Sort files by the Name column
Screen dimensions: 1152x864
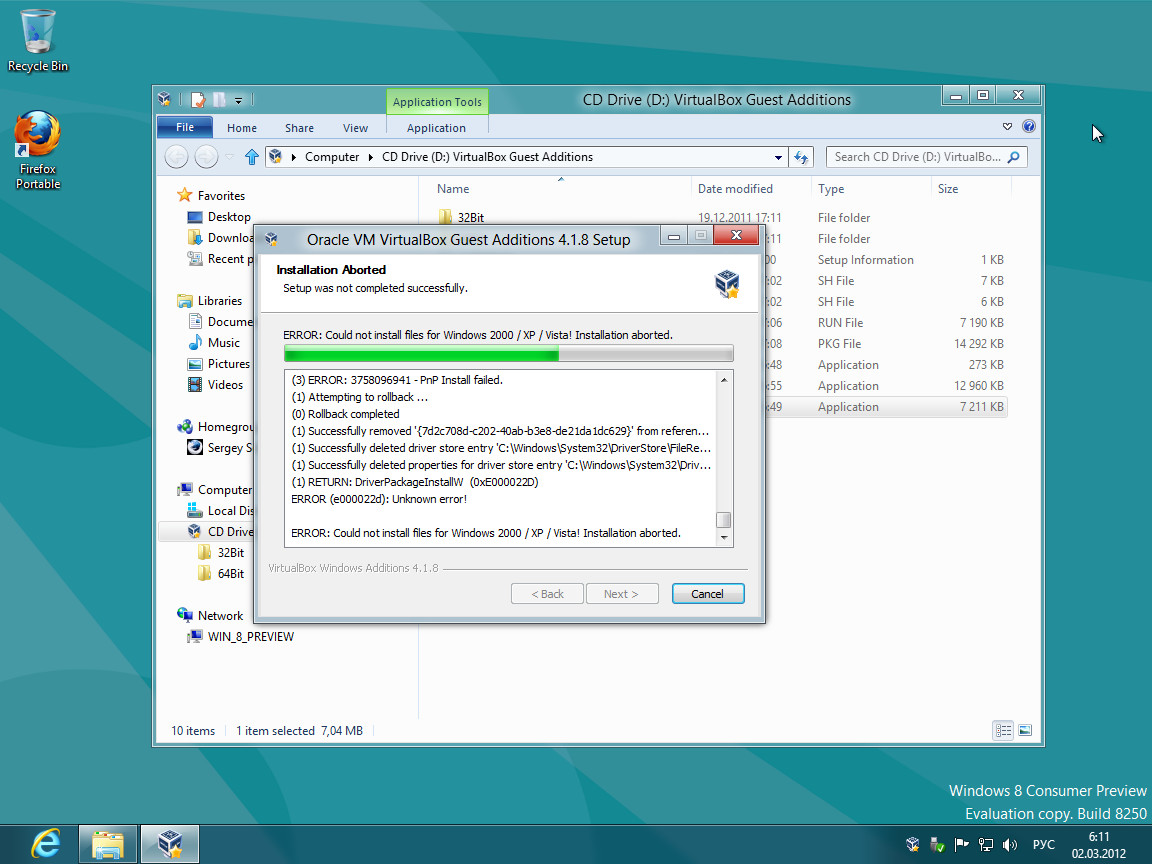click(x=453, y=189)
